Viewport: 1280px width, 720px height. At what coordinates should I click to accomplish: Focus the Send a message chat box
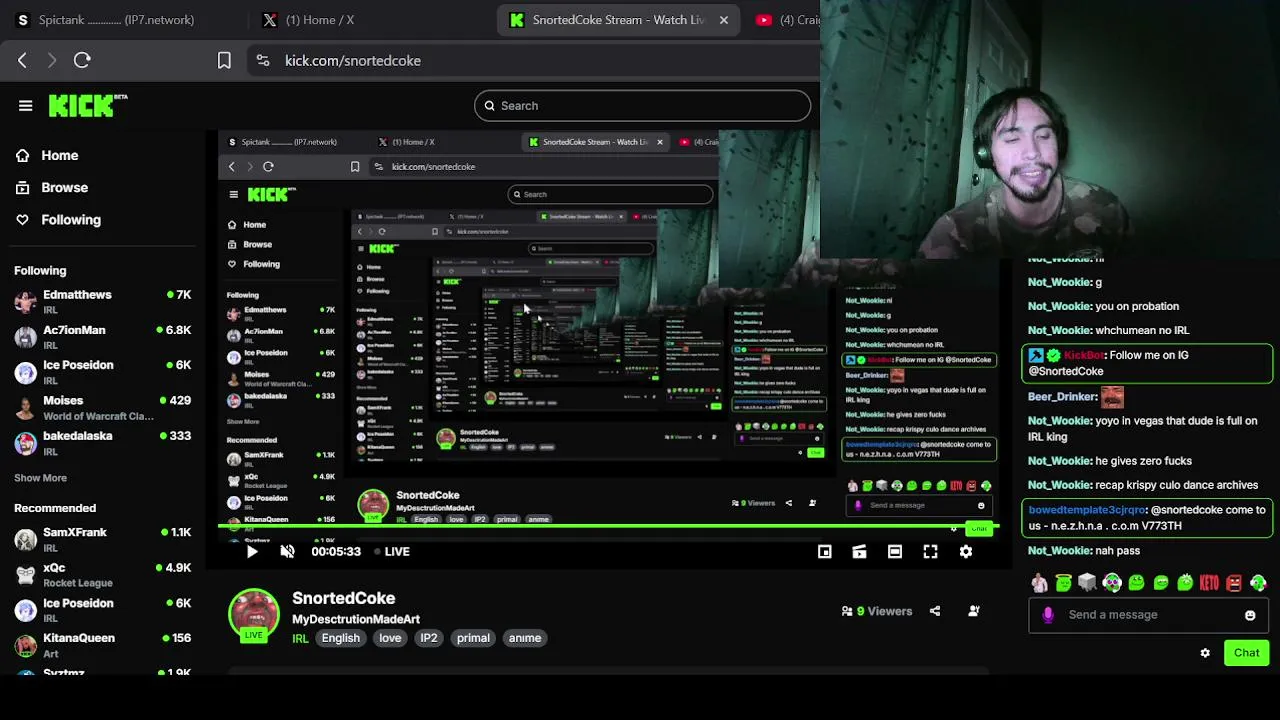coord(1148,615)
